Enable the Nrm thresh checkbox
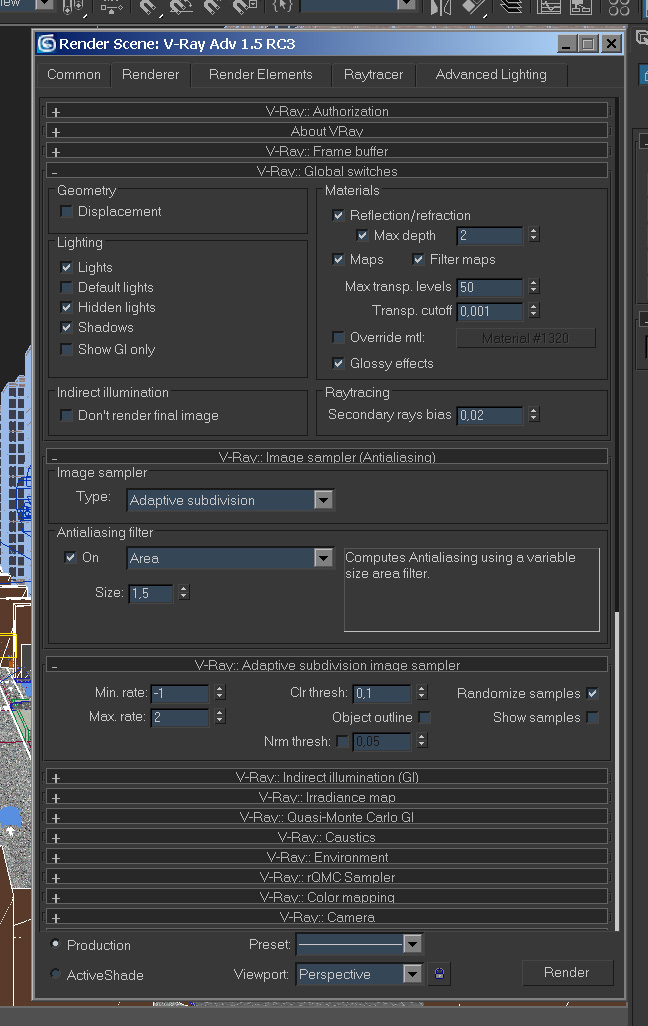The image size is (648, 1026). [x=342, y=741]
